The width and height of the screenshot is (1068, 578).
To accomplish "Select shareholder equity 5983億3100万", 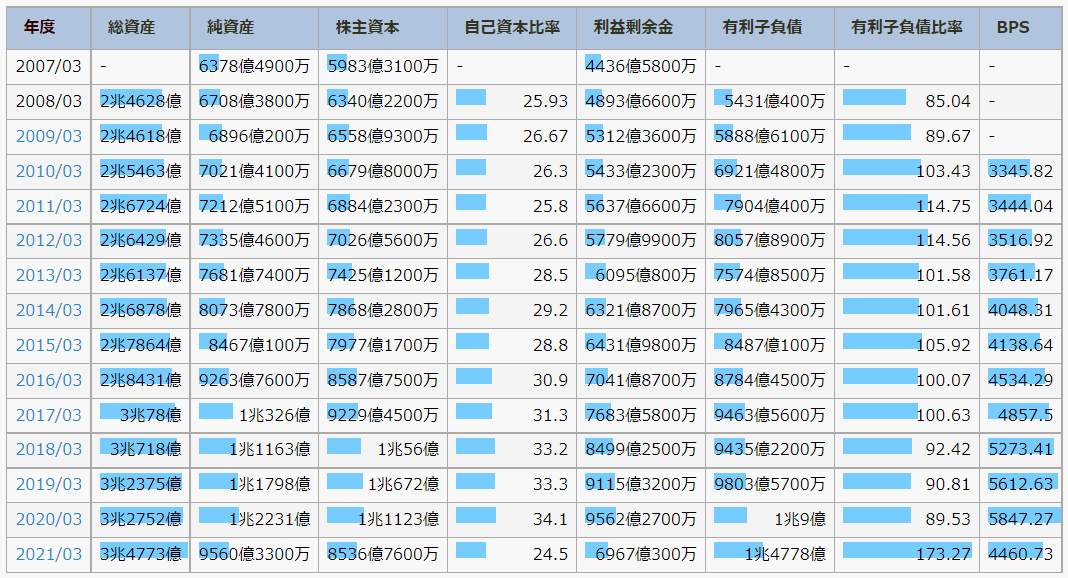I will coord(383,67).
